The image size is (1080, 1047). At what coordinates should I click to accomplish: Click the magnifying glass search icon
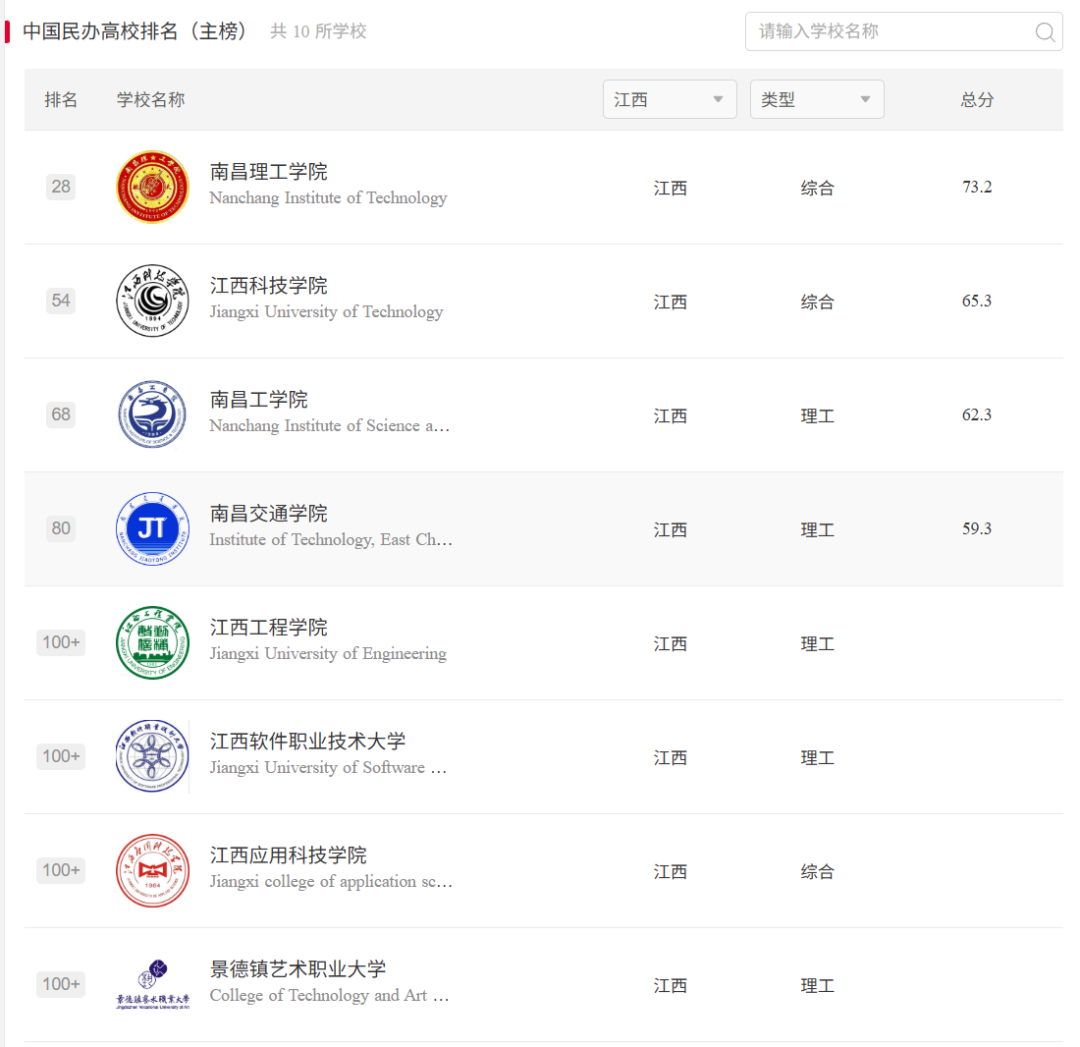1045,32
